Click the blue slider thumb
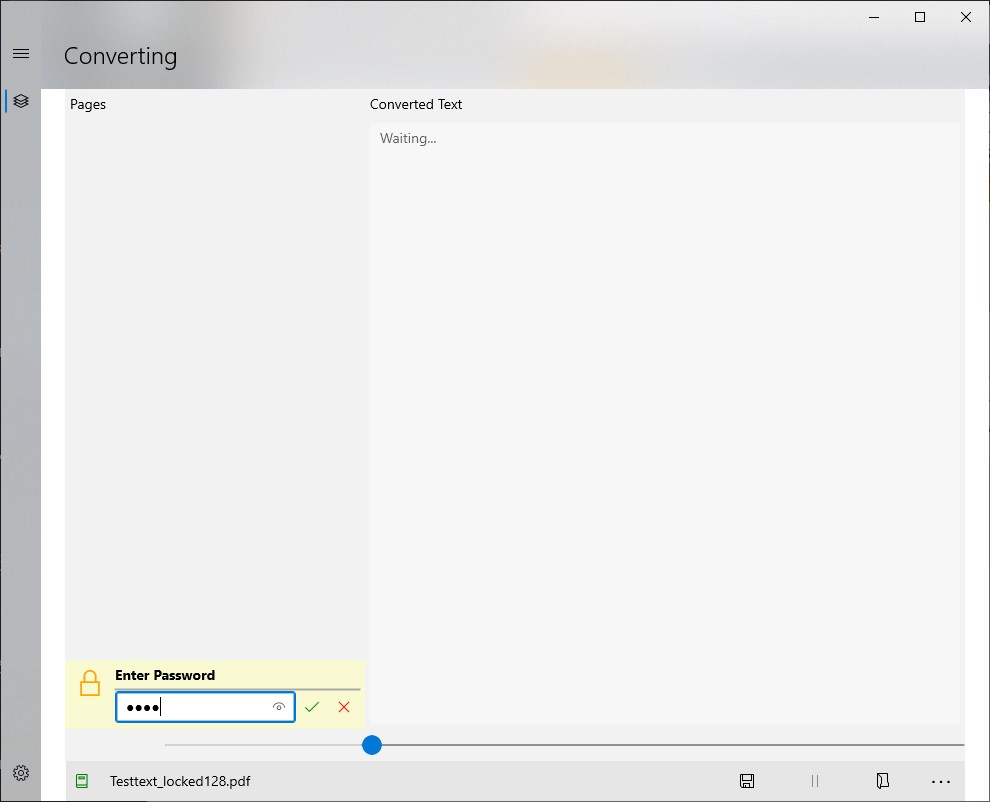The width and height of the screenshot is (990, 802). [x=372, y=745]
